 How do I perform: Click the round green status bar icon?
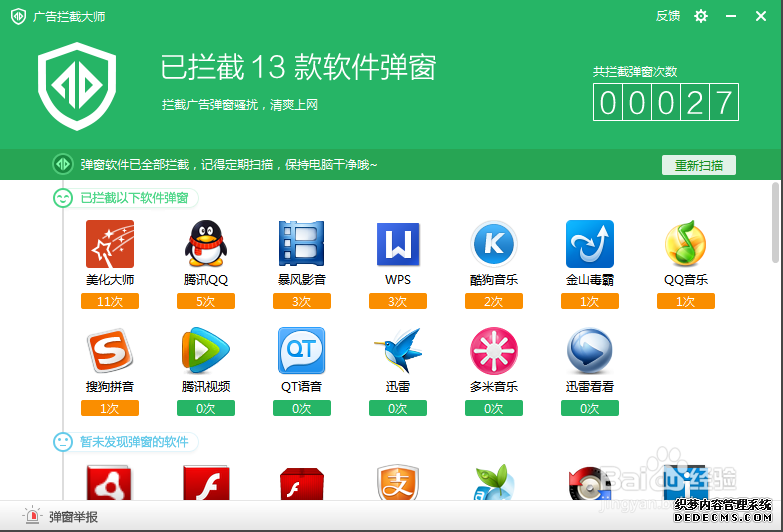[x=63, y=164]
